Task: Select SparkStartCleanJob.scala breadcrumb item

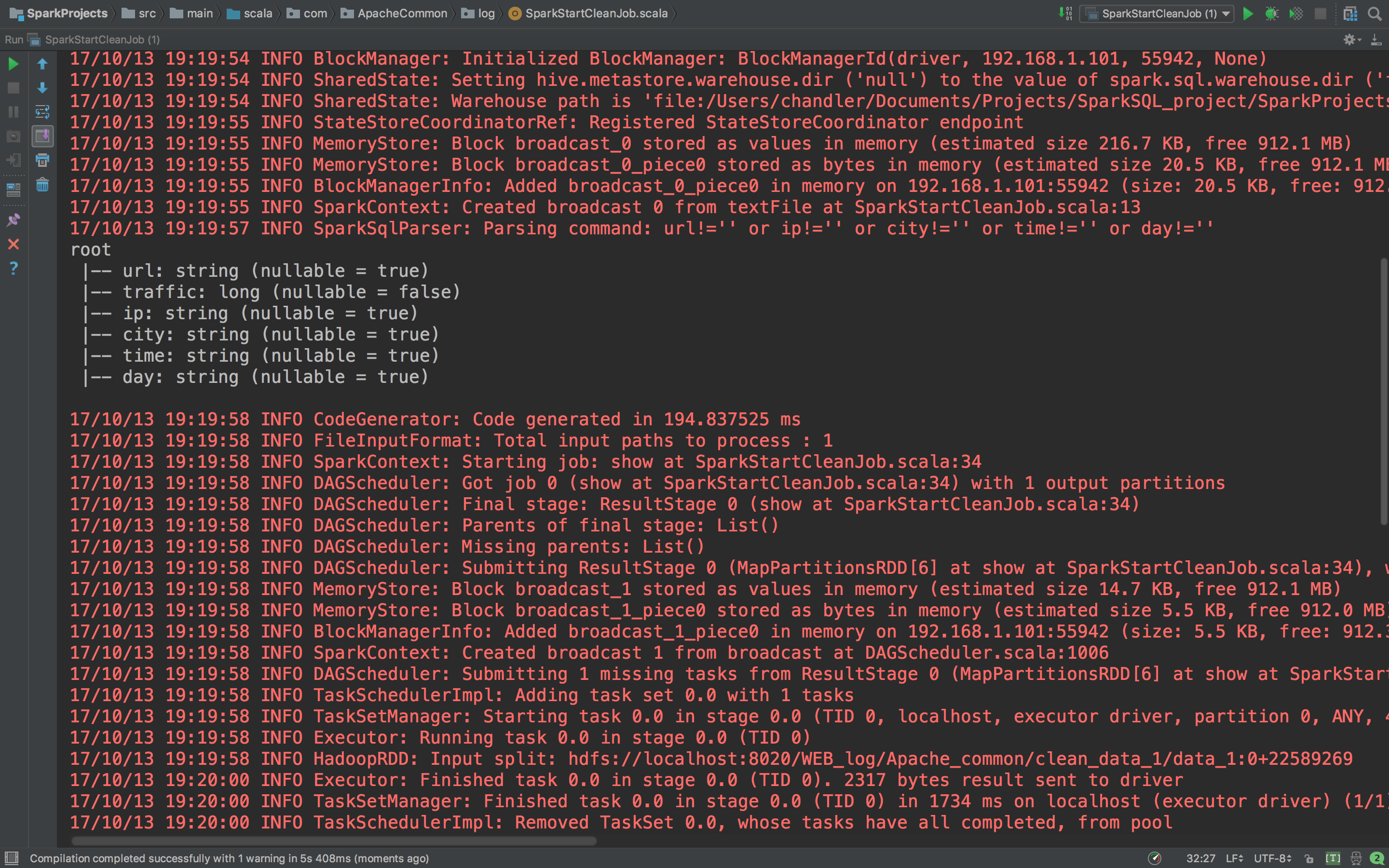Action: coord(596,13)
